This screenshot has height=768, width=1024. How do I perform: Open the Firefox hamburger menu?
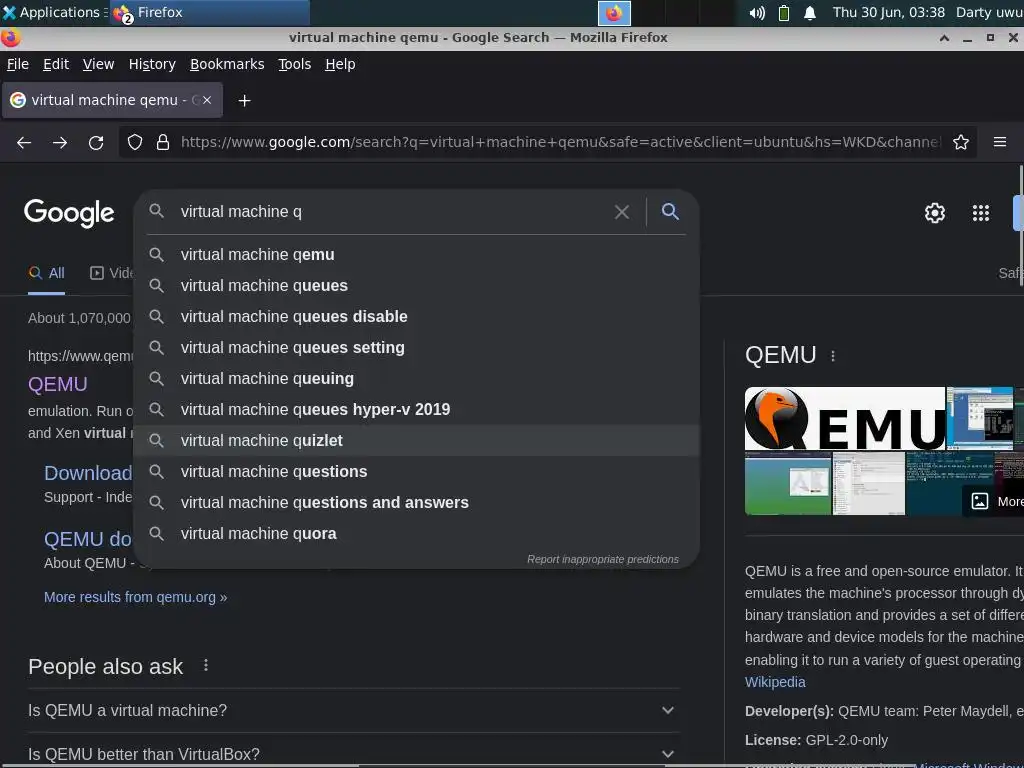click(x=1000, y=142)
